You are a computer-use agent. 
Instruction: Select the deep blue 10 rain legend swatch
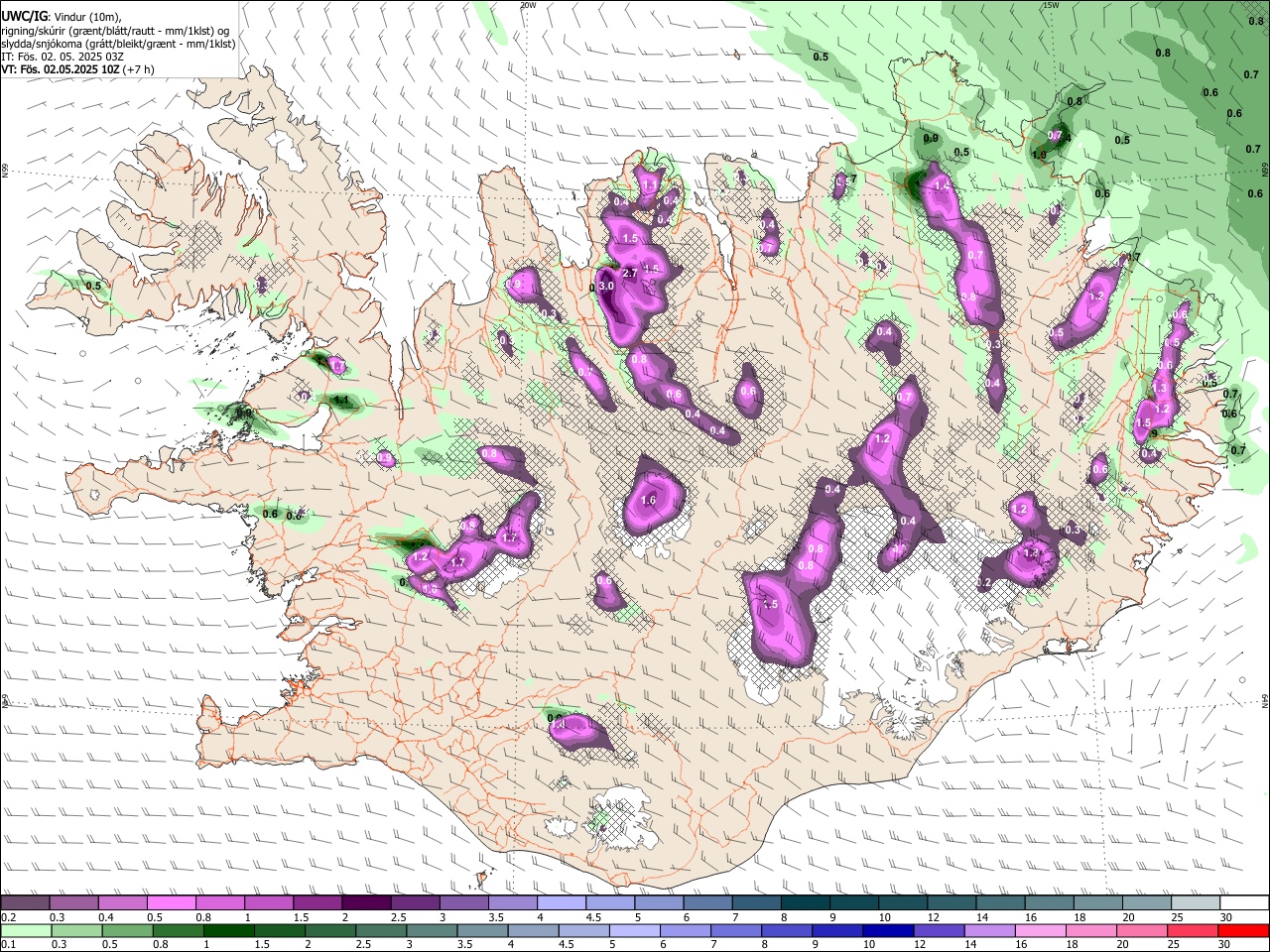point(888,931)
